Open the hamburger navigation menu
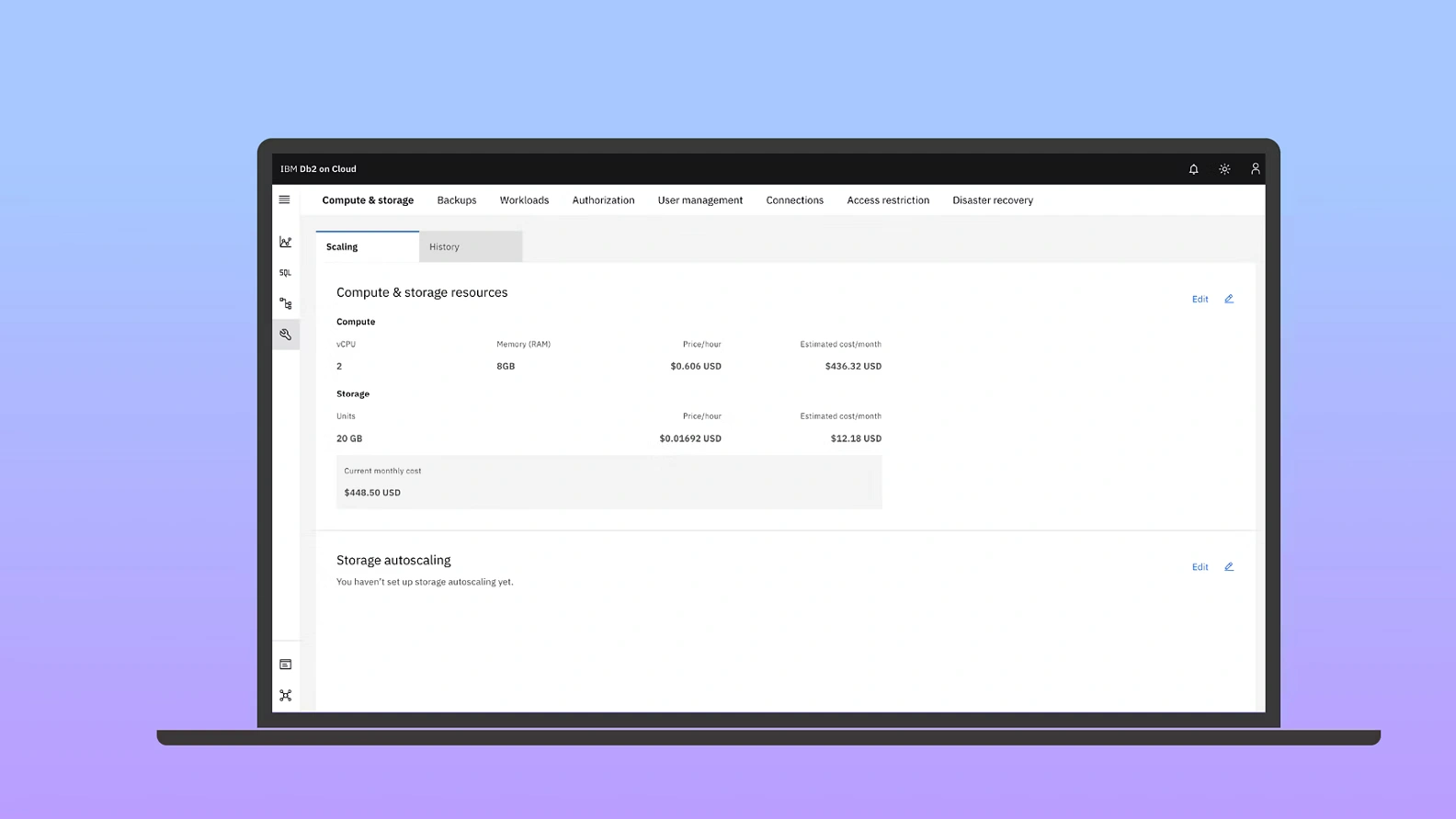The image size is (1456, 819). (284, 199)
